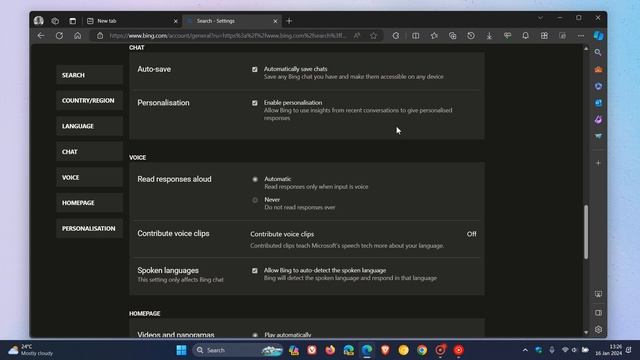Open the browser home page icon
The width and height of the screenshot is (640, 360).
(x=78, y=36)
